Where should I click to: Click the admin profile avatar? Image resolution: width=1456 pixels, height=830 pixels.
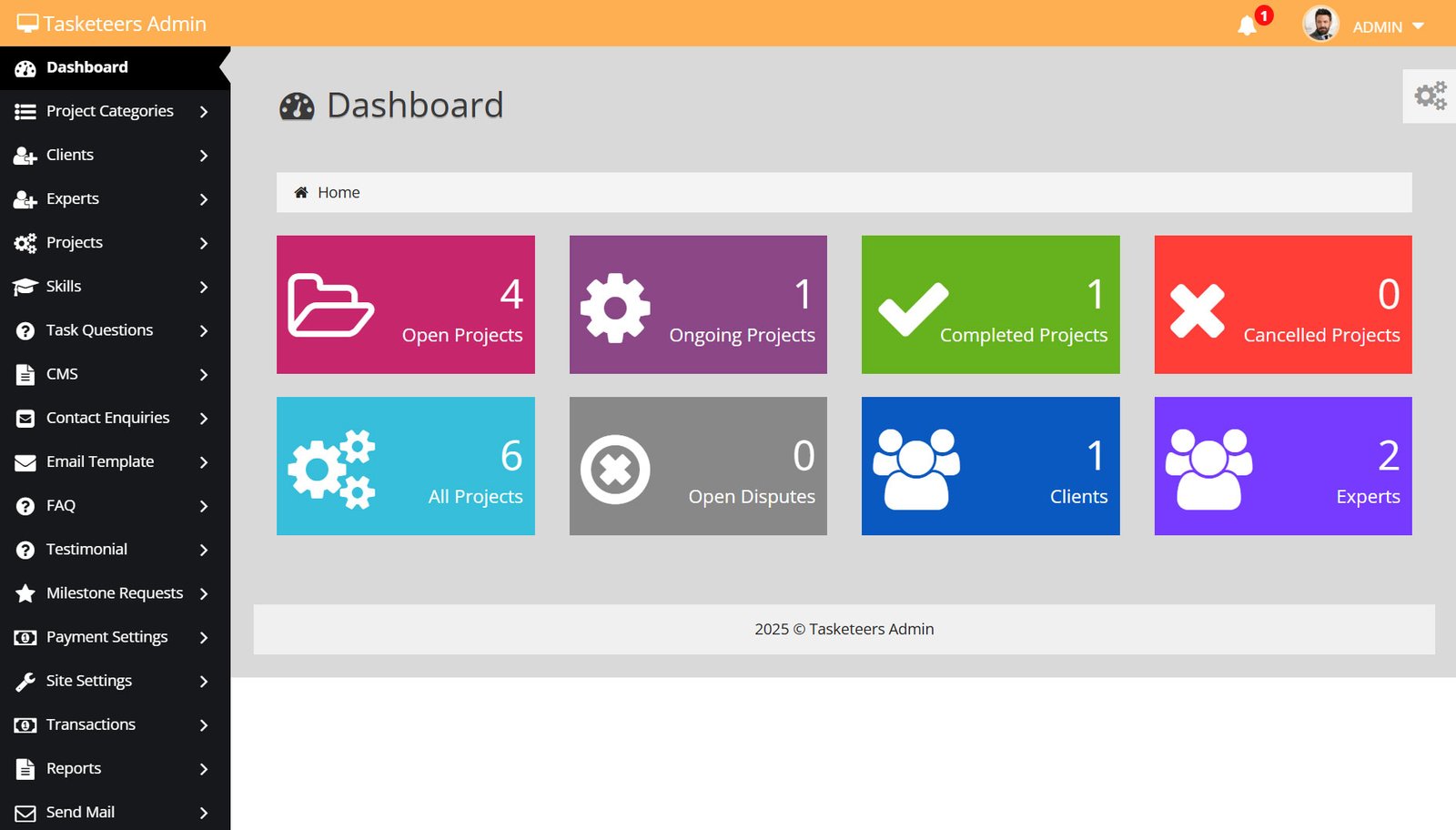click(x=1320, y=24)
